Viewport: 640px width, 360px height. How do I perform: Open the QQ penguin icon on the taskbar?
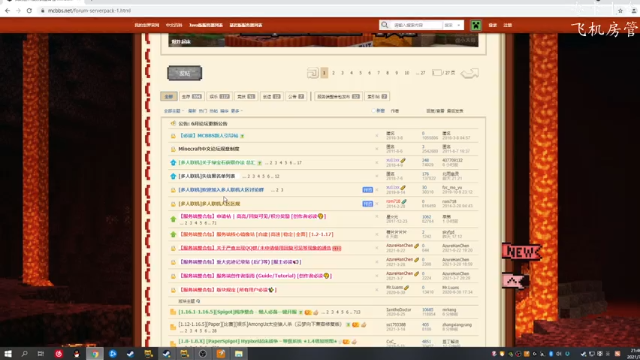point(77,353)
